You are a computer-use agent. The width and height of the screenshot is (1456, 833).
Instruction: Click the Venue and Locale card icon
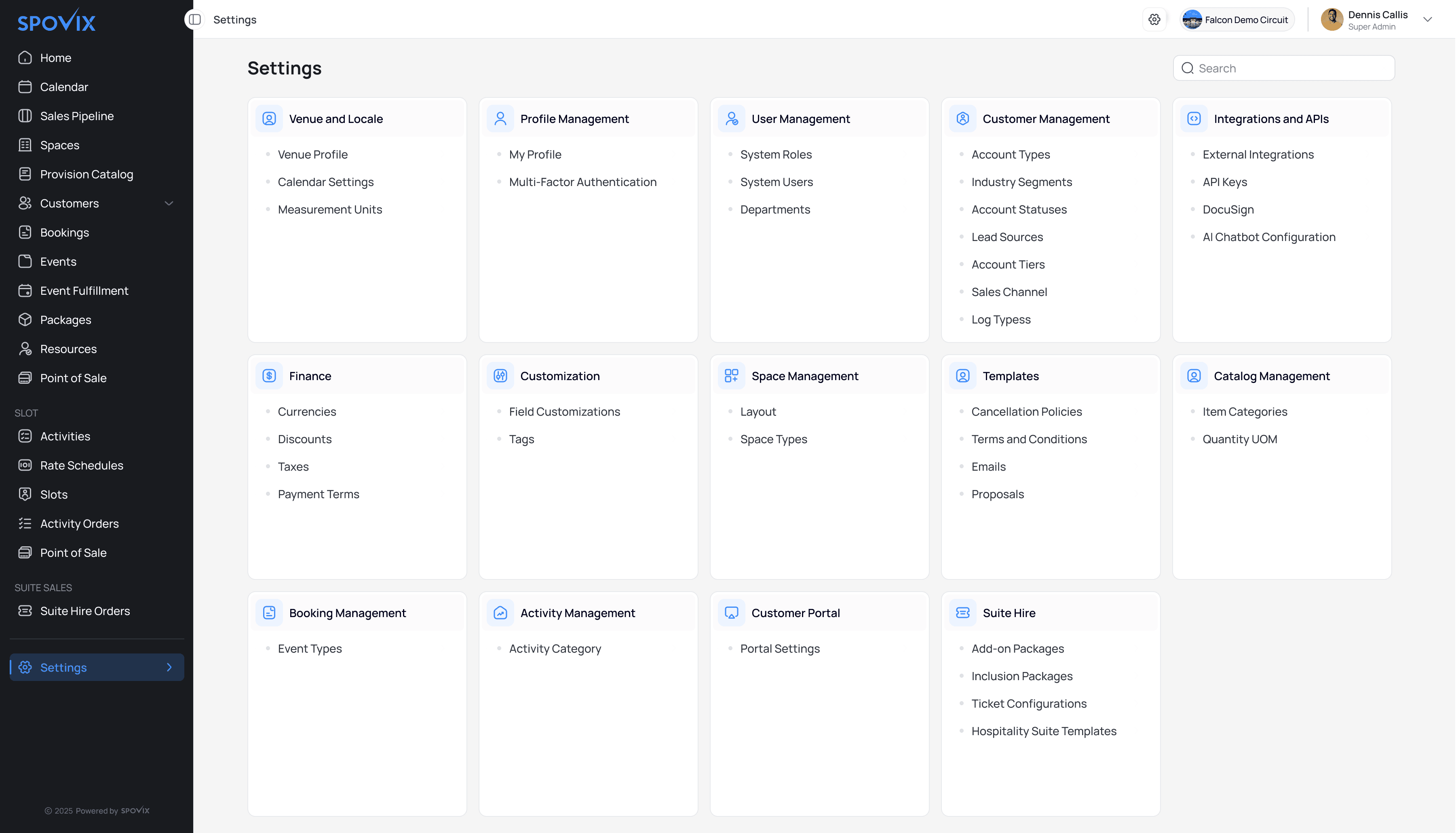[x=269, y=118]
